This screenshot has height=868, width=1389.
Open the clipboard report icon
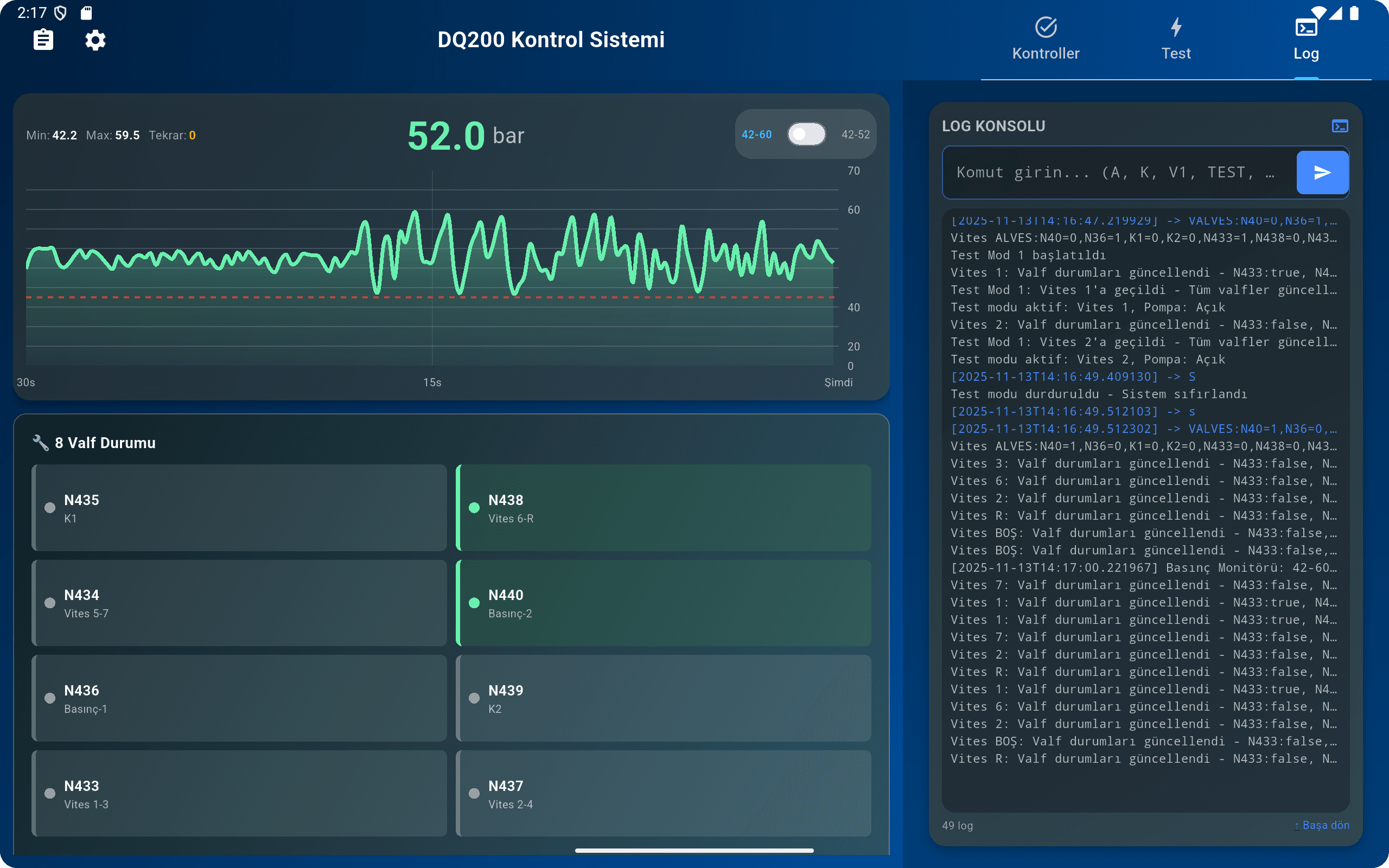43,40
